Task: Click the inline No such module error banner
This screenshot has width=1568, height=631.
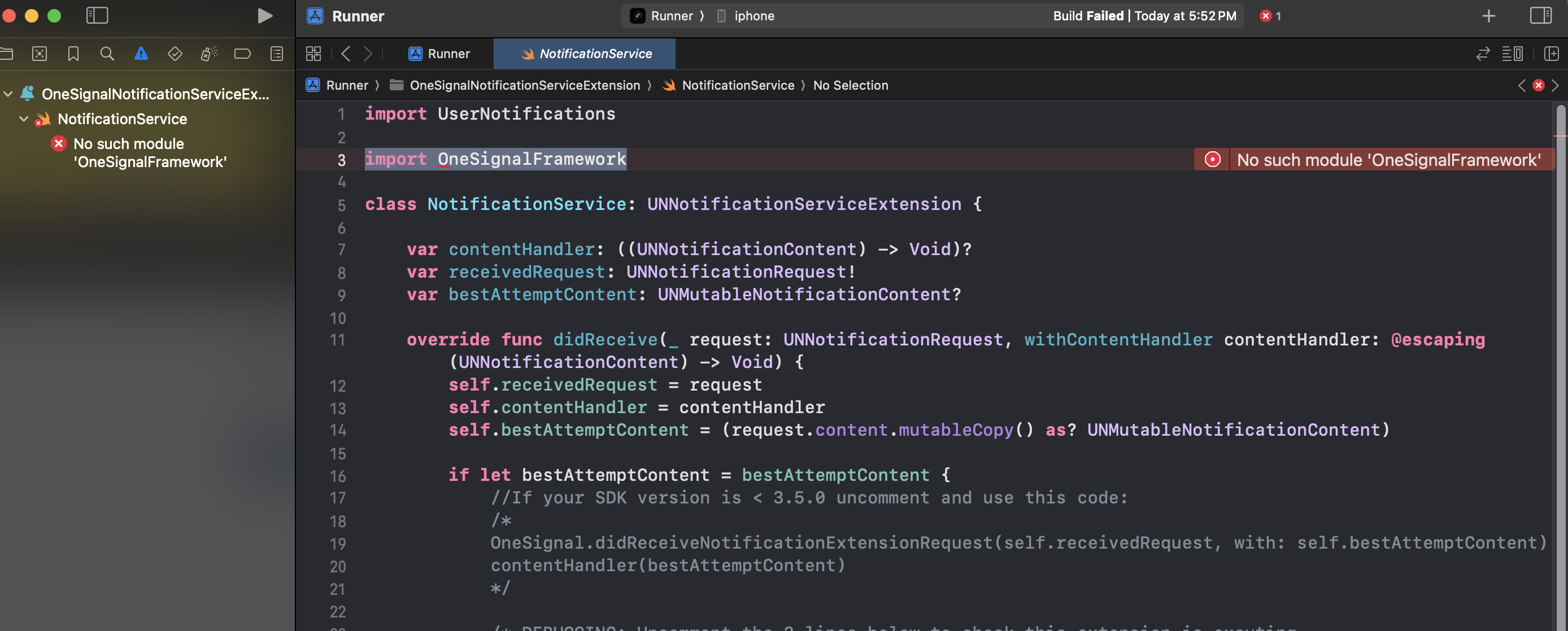Action: coord(1388,159)
